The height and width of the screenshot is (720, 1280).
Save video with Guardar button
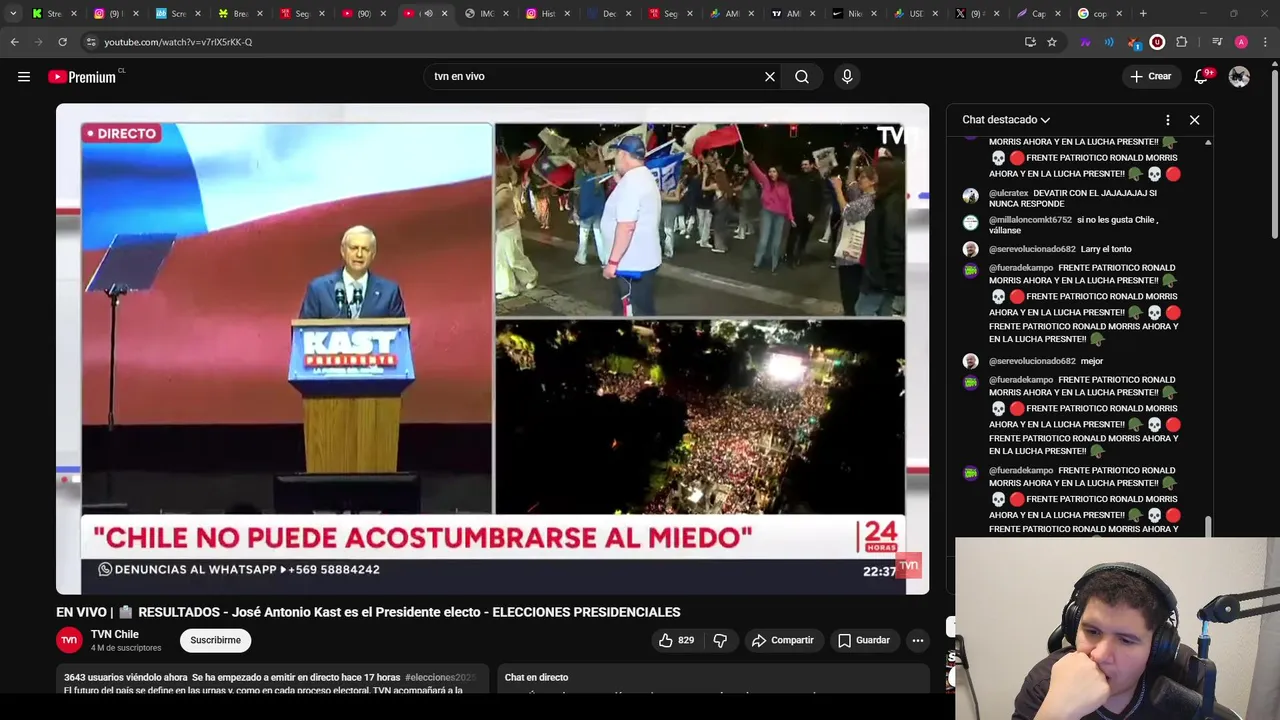(864, 640)
